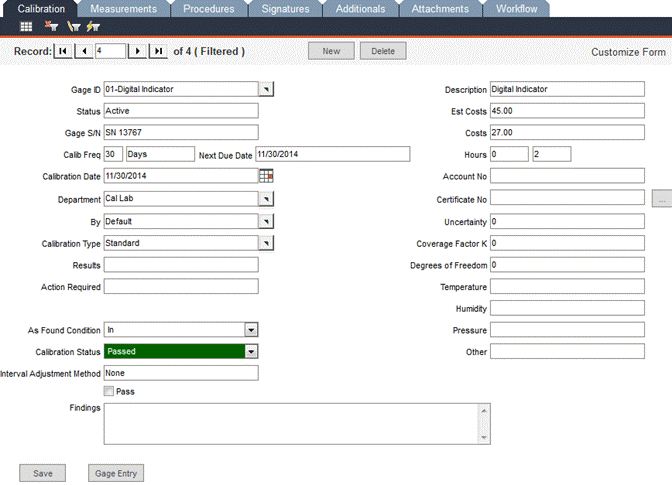This screenshot has width=672, height=485.
Task: Click the Findings scrollbar down arrow
Action: click(485, 437)
